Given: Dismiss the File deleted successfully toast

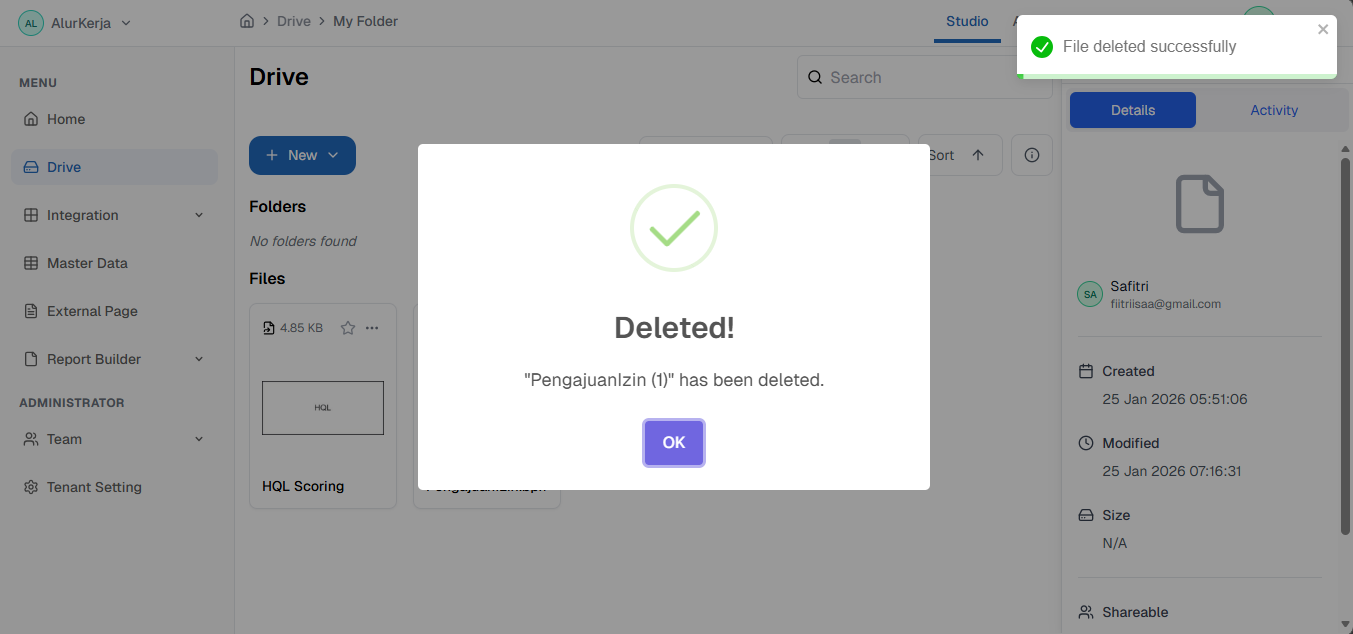Looking at the screenshot, I should coord(1323,30).
